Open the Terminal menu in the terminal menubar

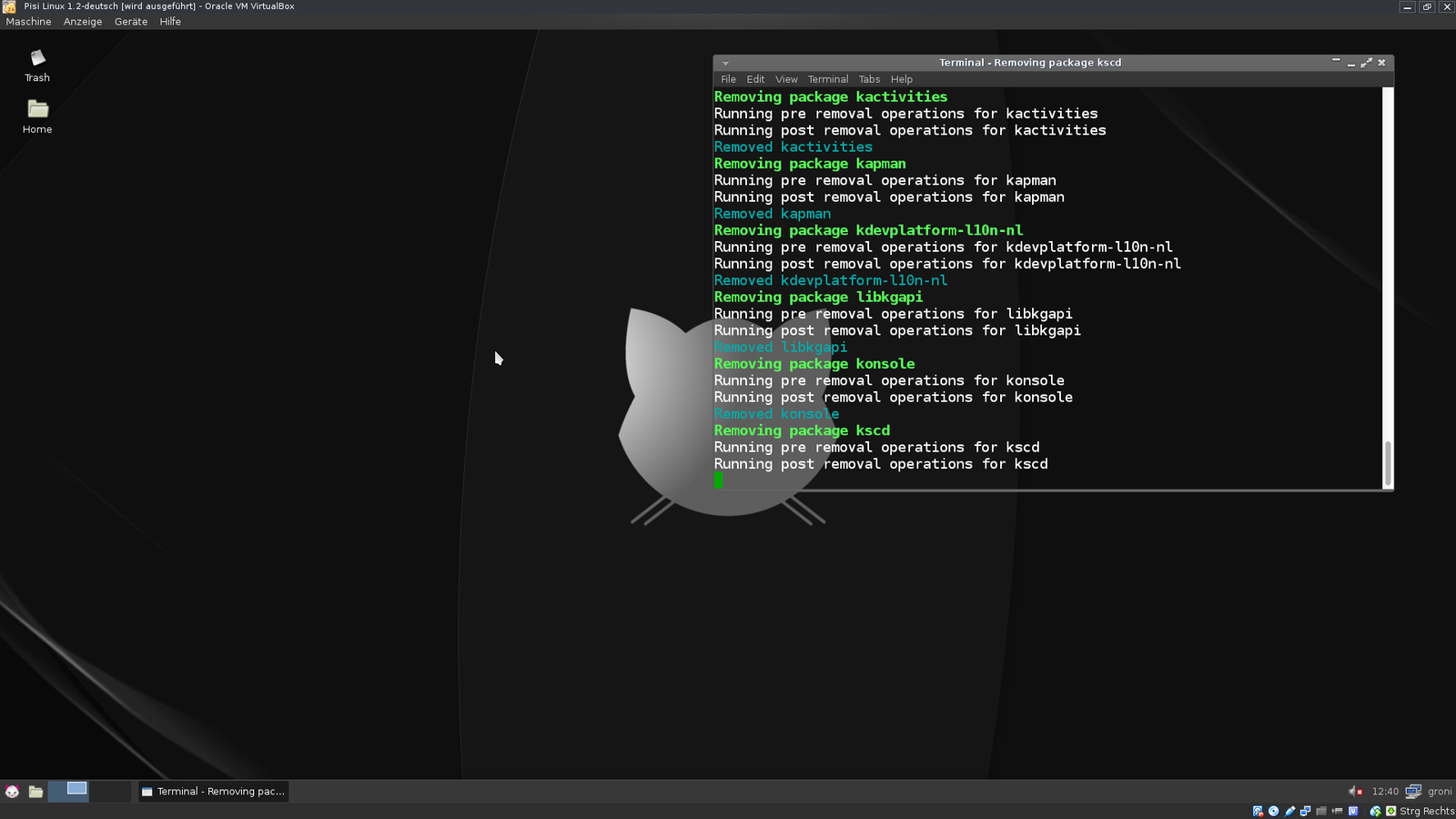828,79
